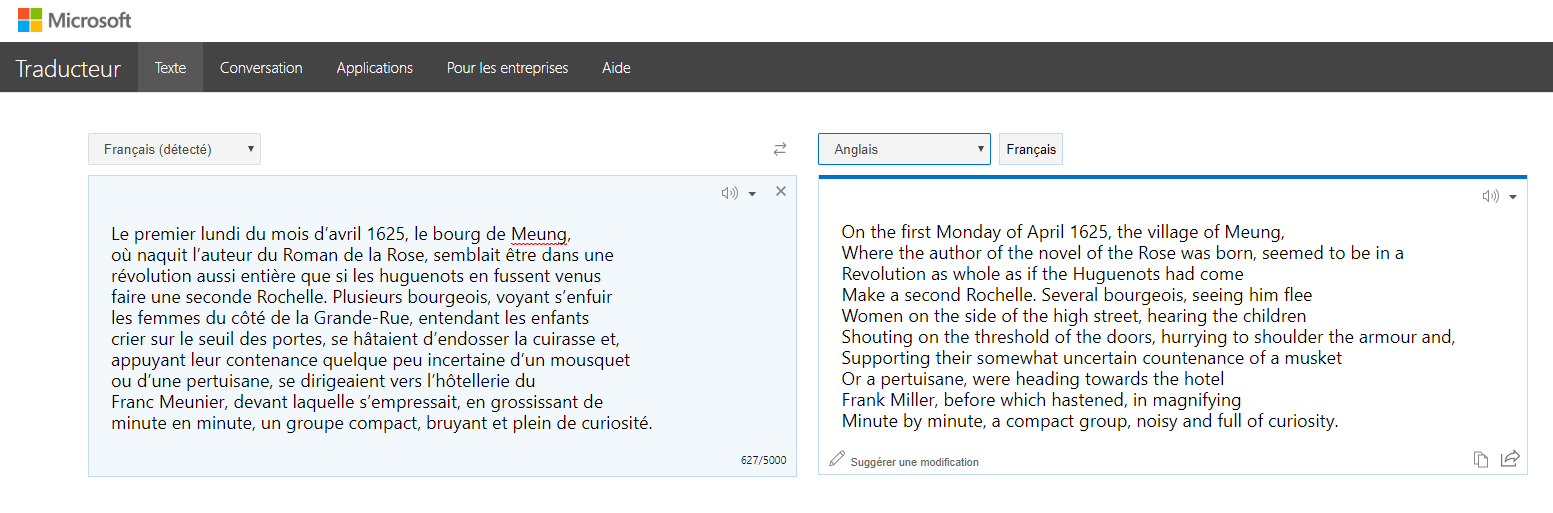Listen to the French source text
Image resolution: width=1553 pixels, height=513 pixels.
730,193
